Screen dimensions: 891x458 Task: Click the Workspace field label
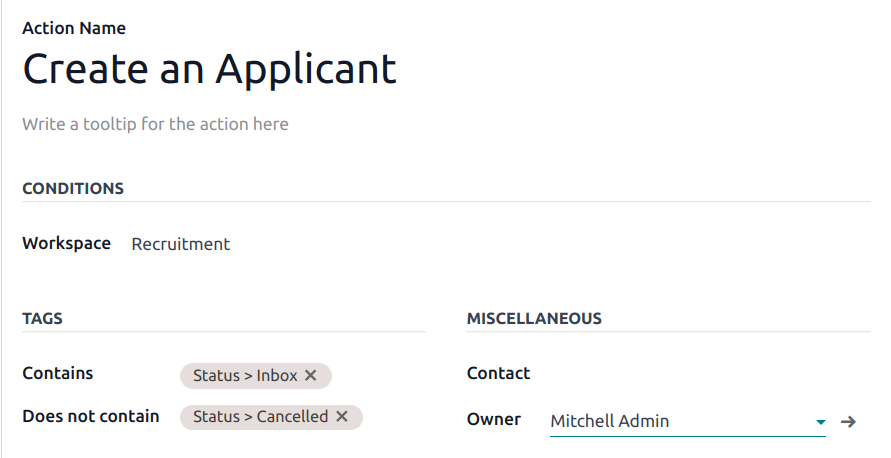coord(66,243)
